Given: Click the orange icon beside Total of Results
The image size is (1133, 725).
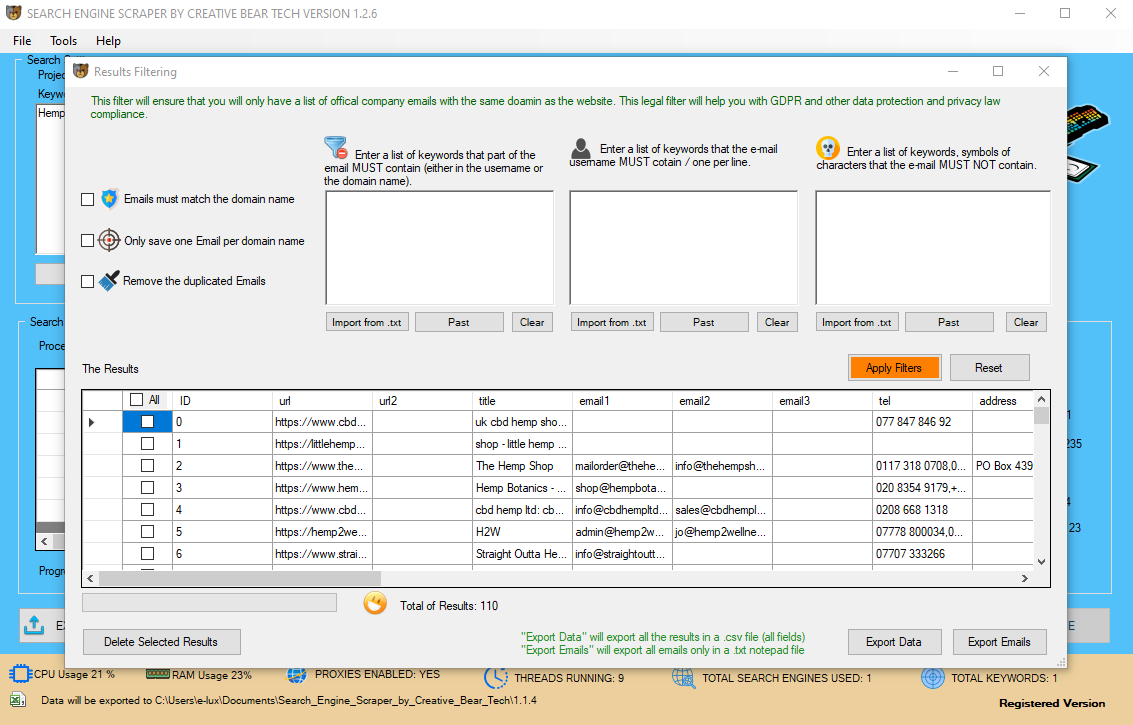Looking at the screenshot, I should point(375,604).
